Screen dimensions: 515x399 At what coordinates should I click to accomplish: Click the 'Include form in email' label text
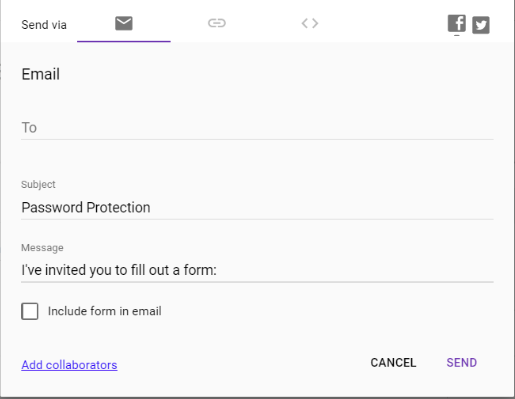(x=105, y=311)
